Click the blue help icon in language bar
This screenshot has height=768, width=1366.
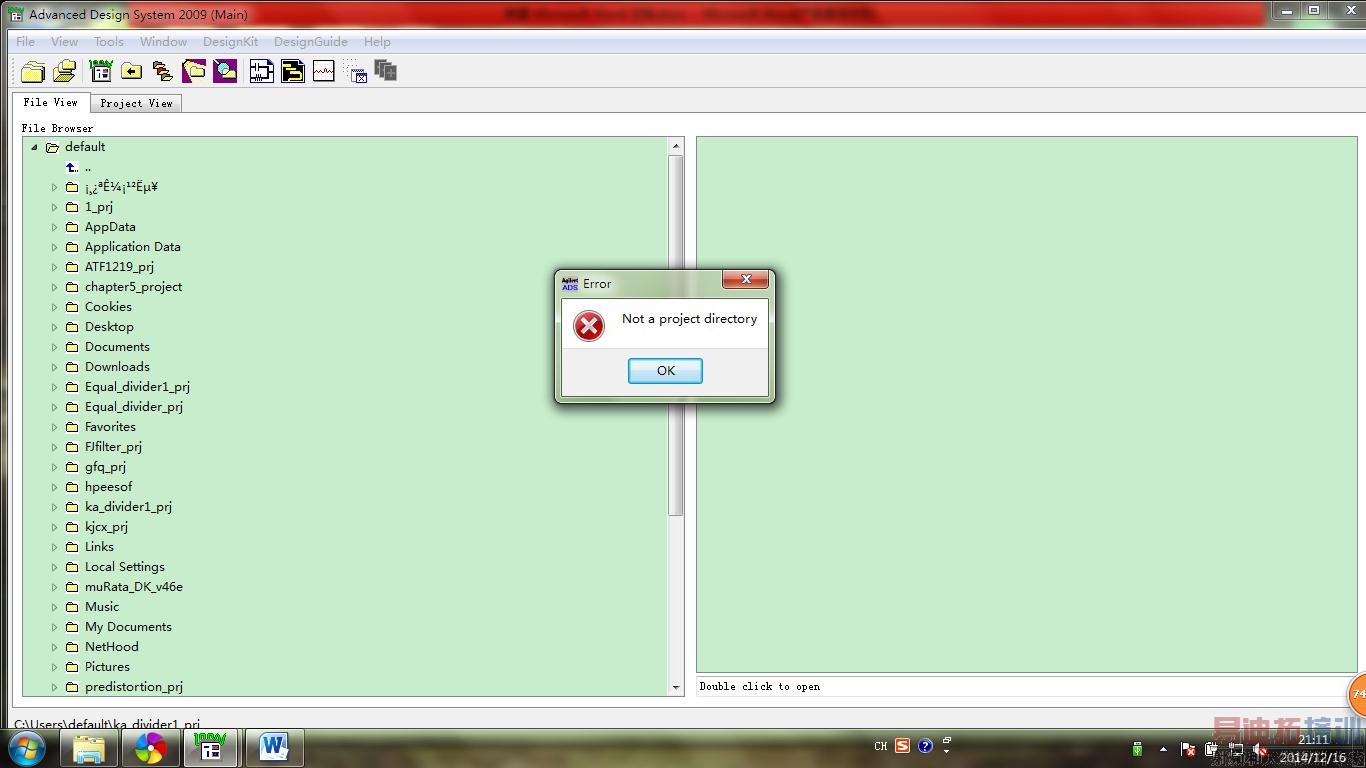pos(925,745)
